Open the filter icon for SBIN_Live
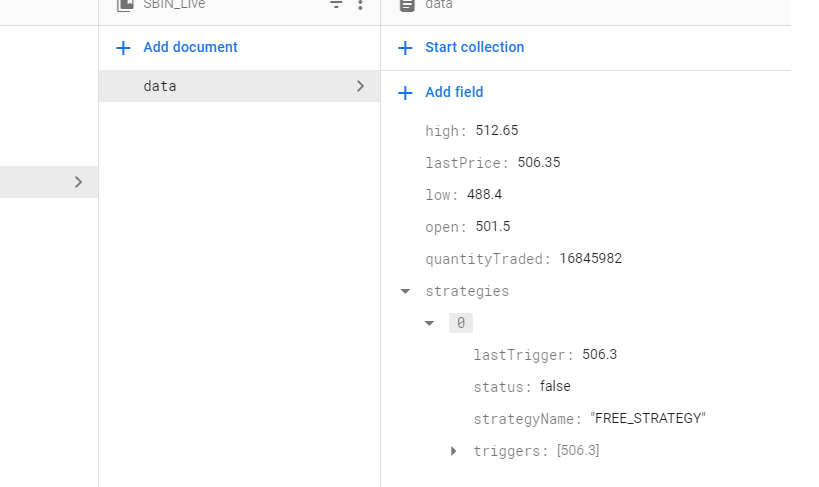The image size is (819, 487). [x=336, y=5]
